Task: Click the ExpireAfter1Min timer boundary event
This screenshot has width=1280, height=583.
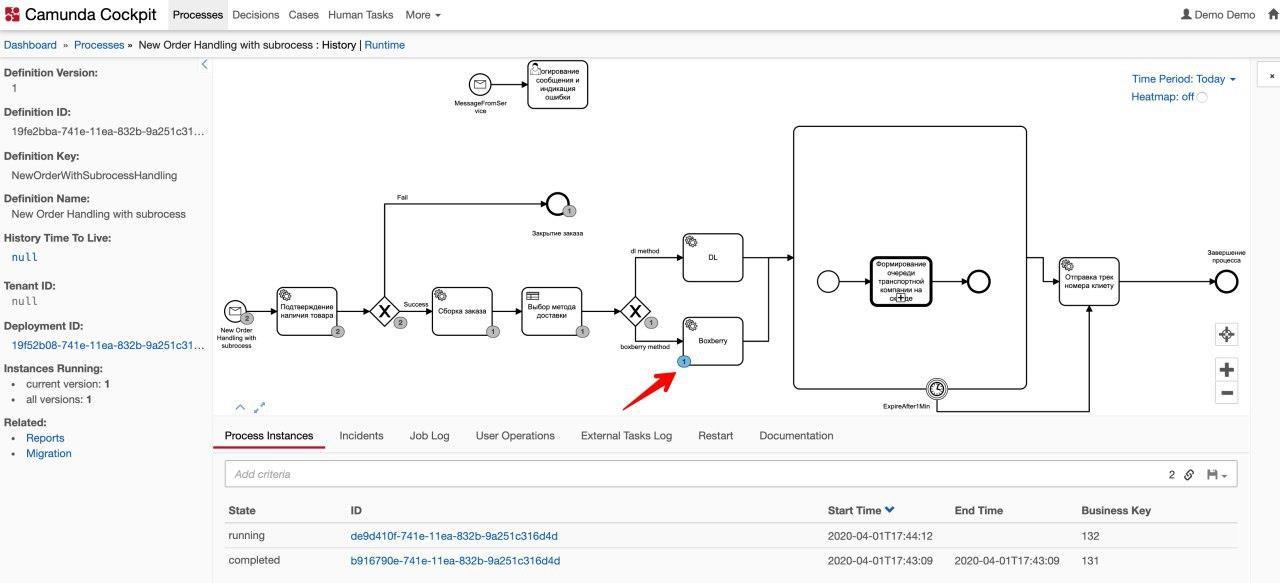Action: (936, 388)
